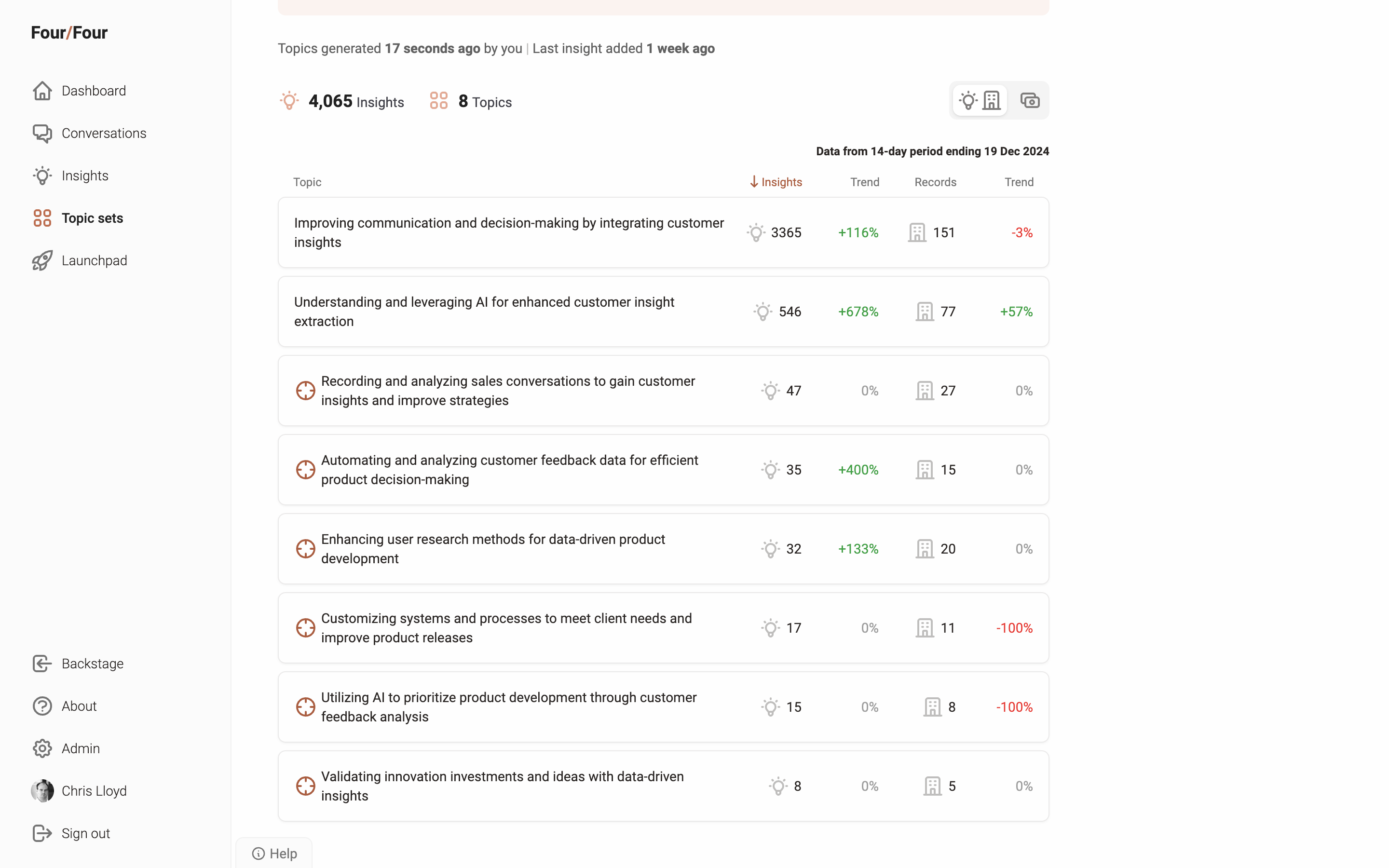Sort by the Records column header

pyautogui.click(x=935, y=182)
